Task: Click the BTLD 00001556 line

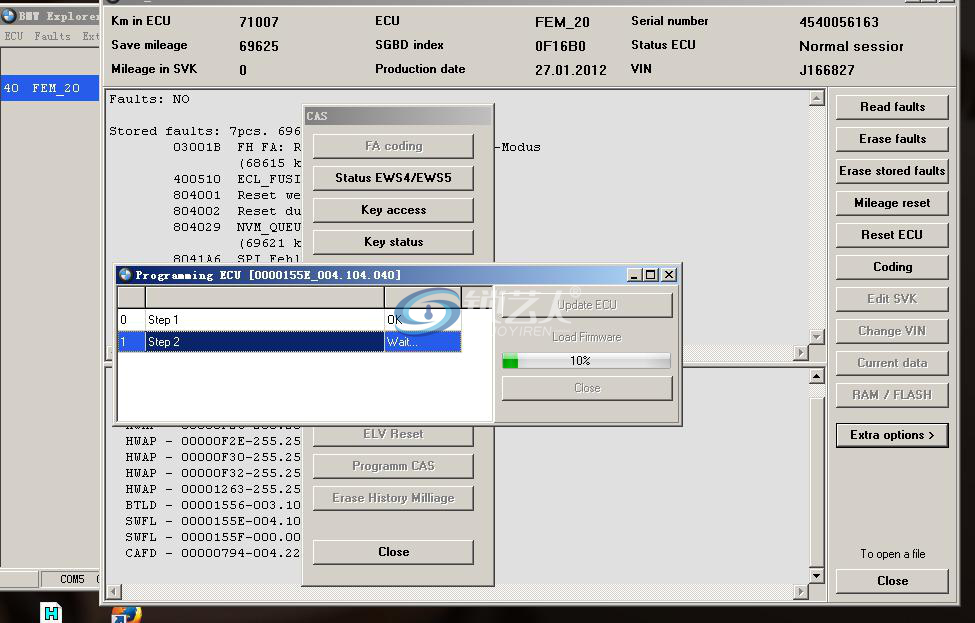Action: 213,505
